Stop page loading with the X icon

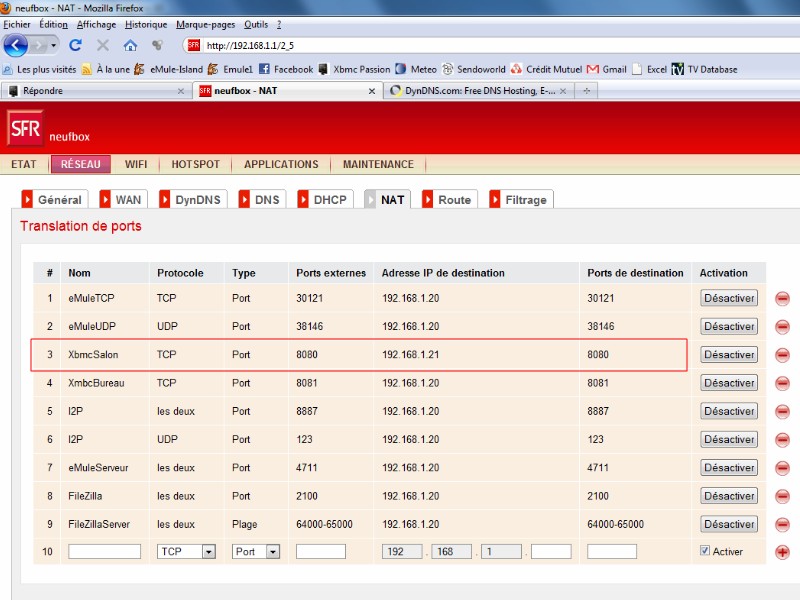[103, 45]
